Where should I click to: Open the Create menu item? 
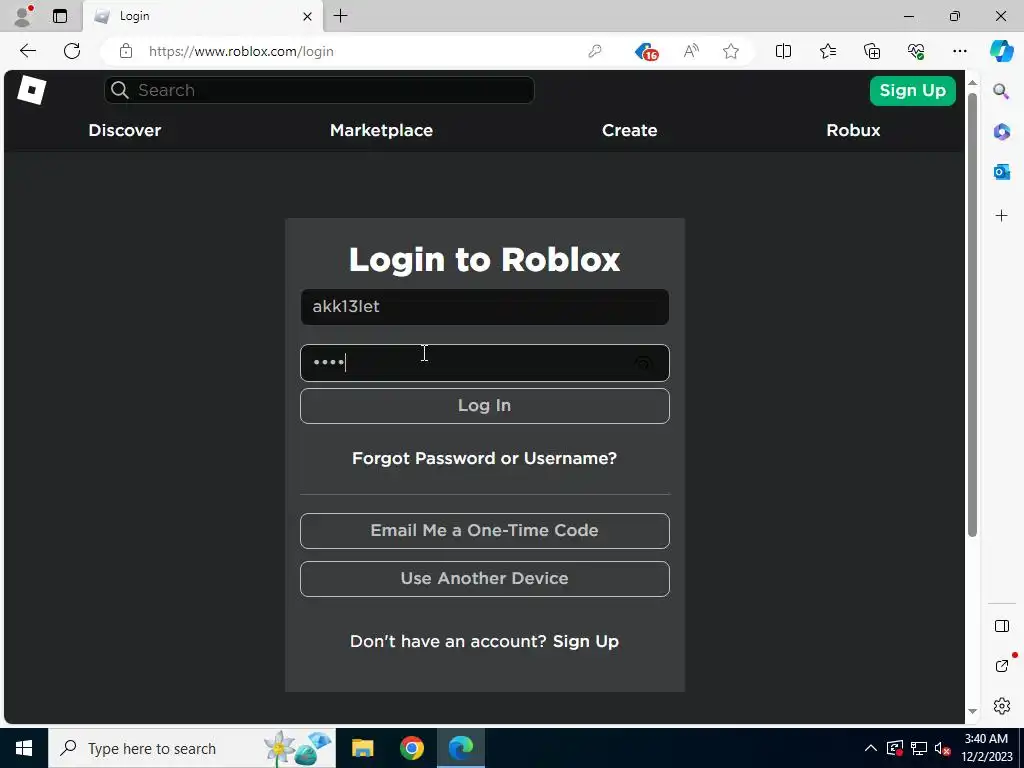630,130
